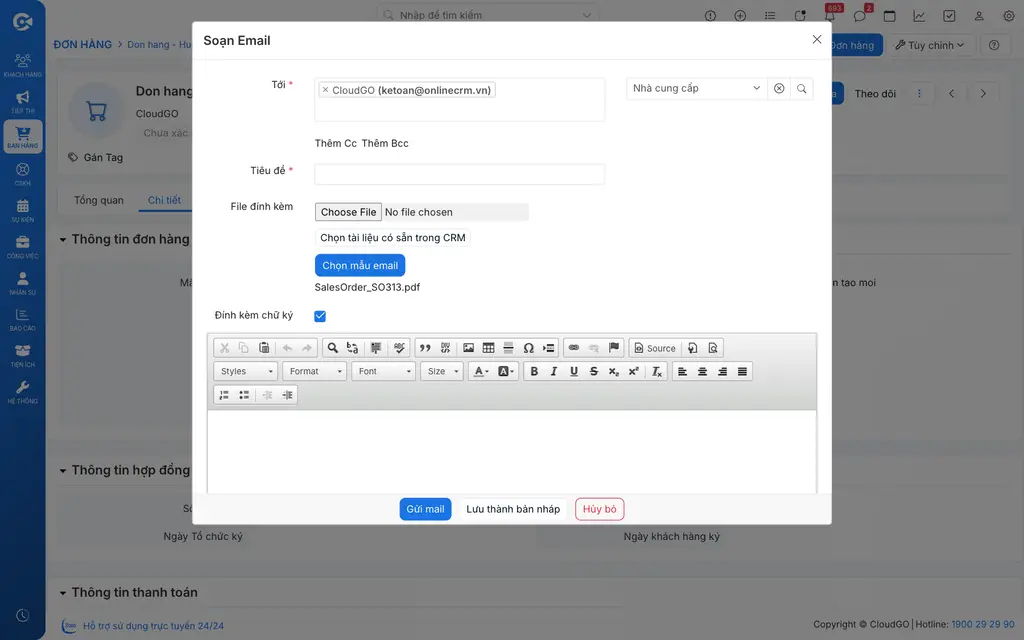Image resolution: width=1024 pixels, height=640 pixels.
Task: Click the Choose File button
Action: click(x=348, y=212)
